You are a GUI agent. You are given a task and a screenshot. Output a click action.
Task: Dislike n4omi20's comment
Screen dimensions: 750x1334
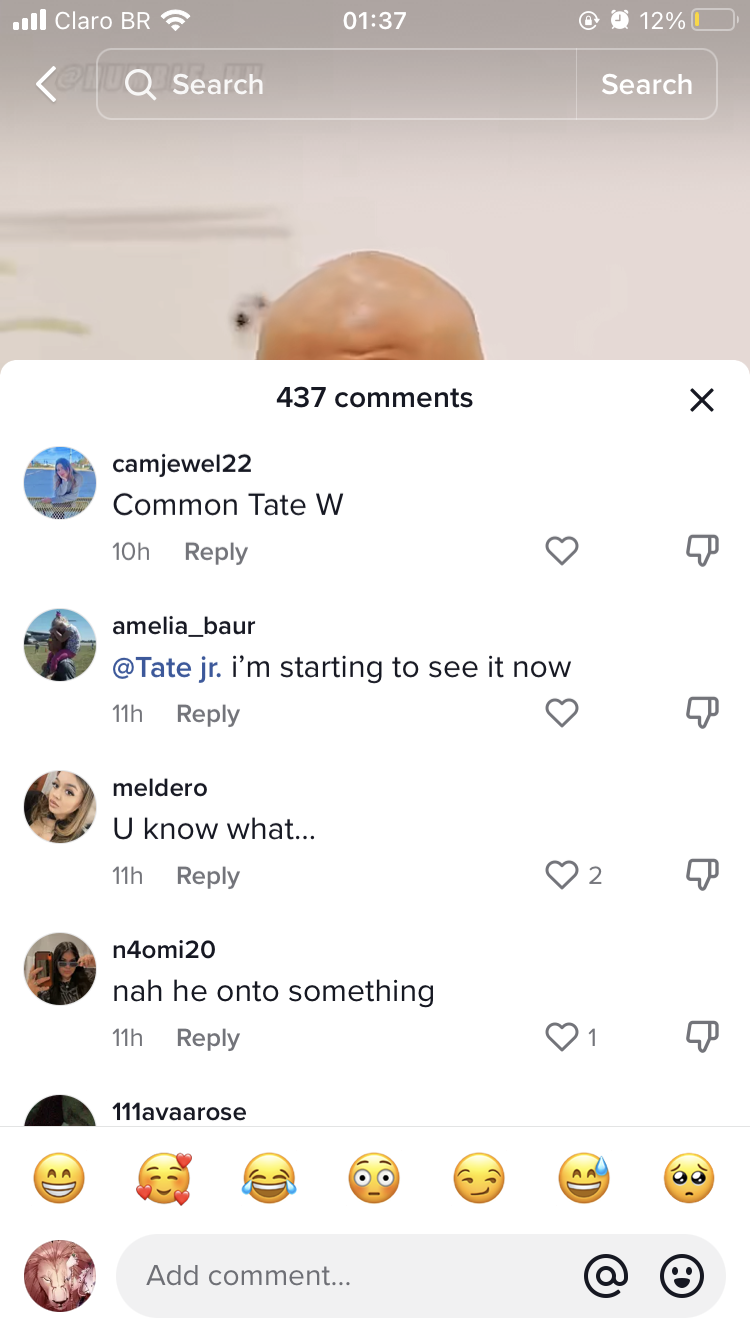coord(702,1037)
